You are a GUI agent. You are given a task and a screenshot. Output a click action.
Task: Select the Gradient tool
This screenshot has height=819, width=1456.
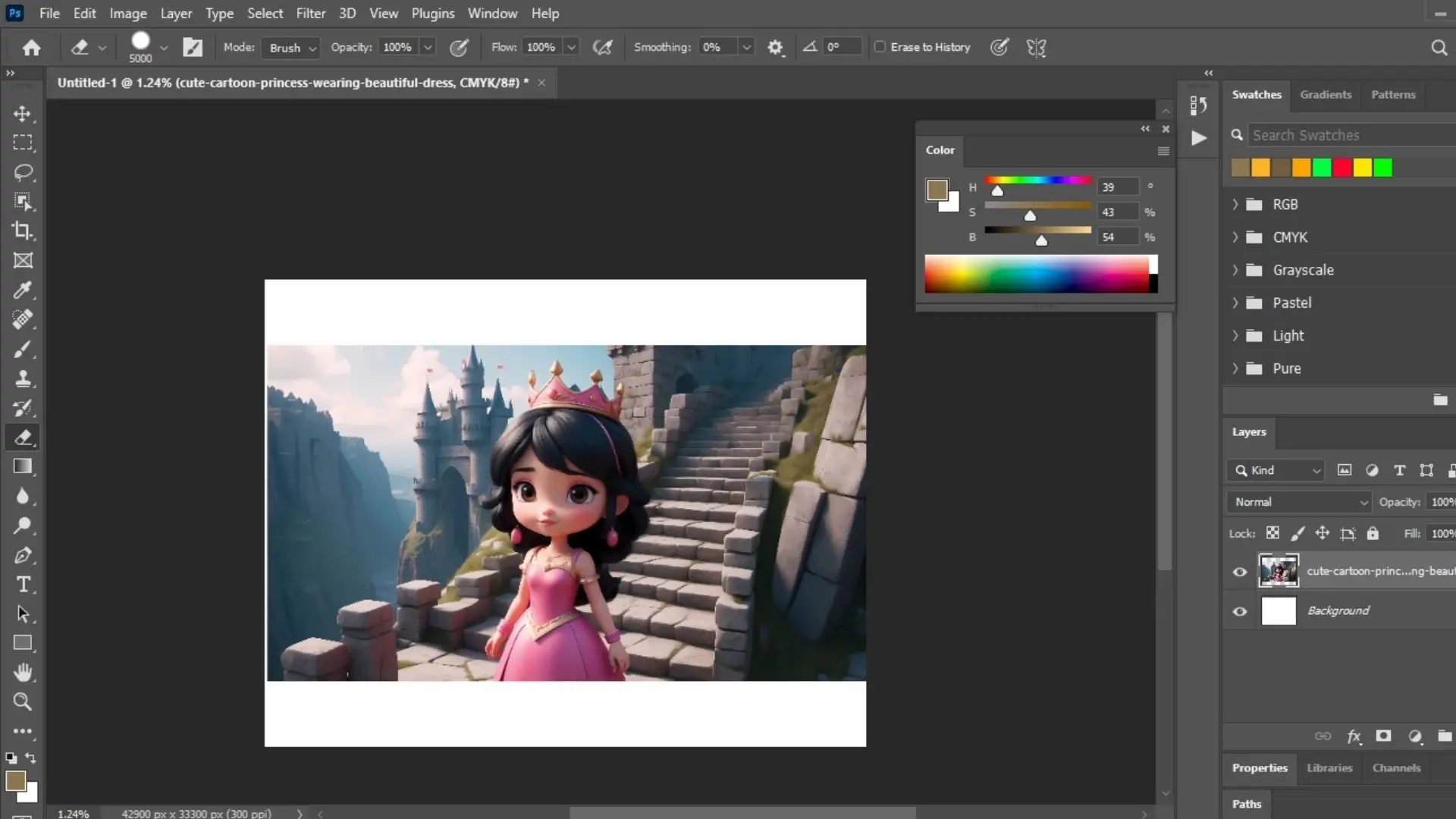coord(23,466)
